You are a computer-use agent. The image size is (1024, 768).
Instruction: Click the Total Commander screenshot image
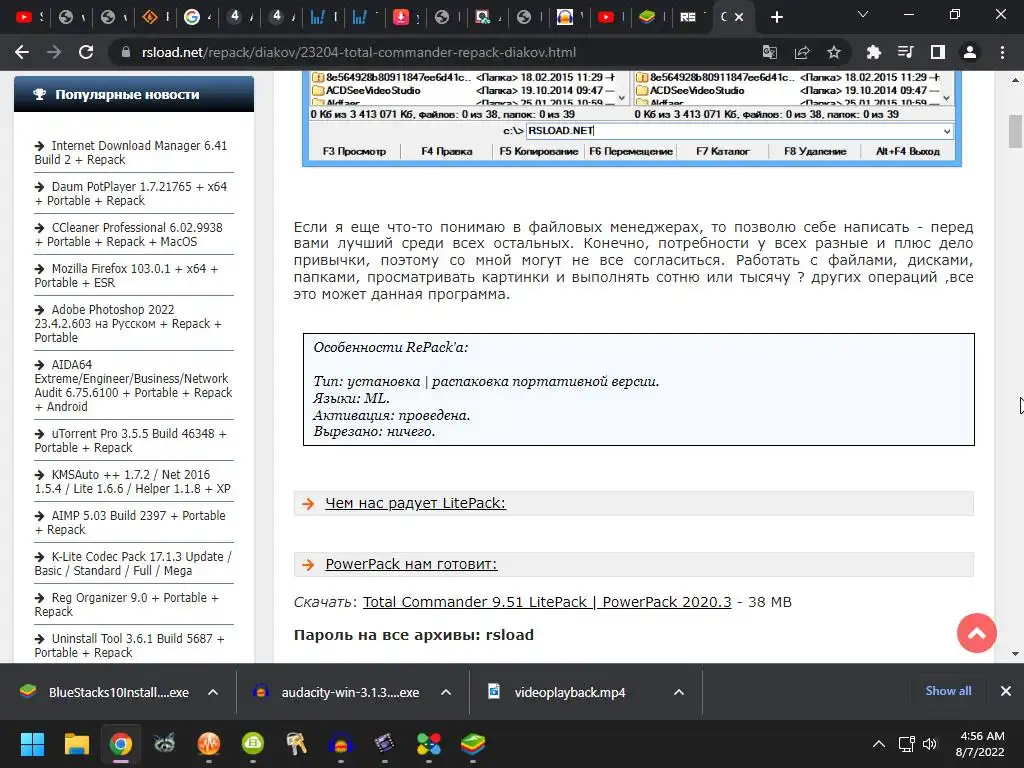pyautogui.click(x=632, y=118)
